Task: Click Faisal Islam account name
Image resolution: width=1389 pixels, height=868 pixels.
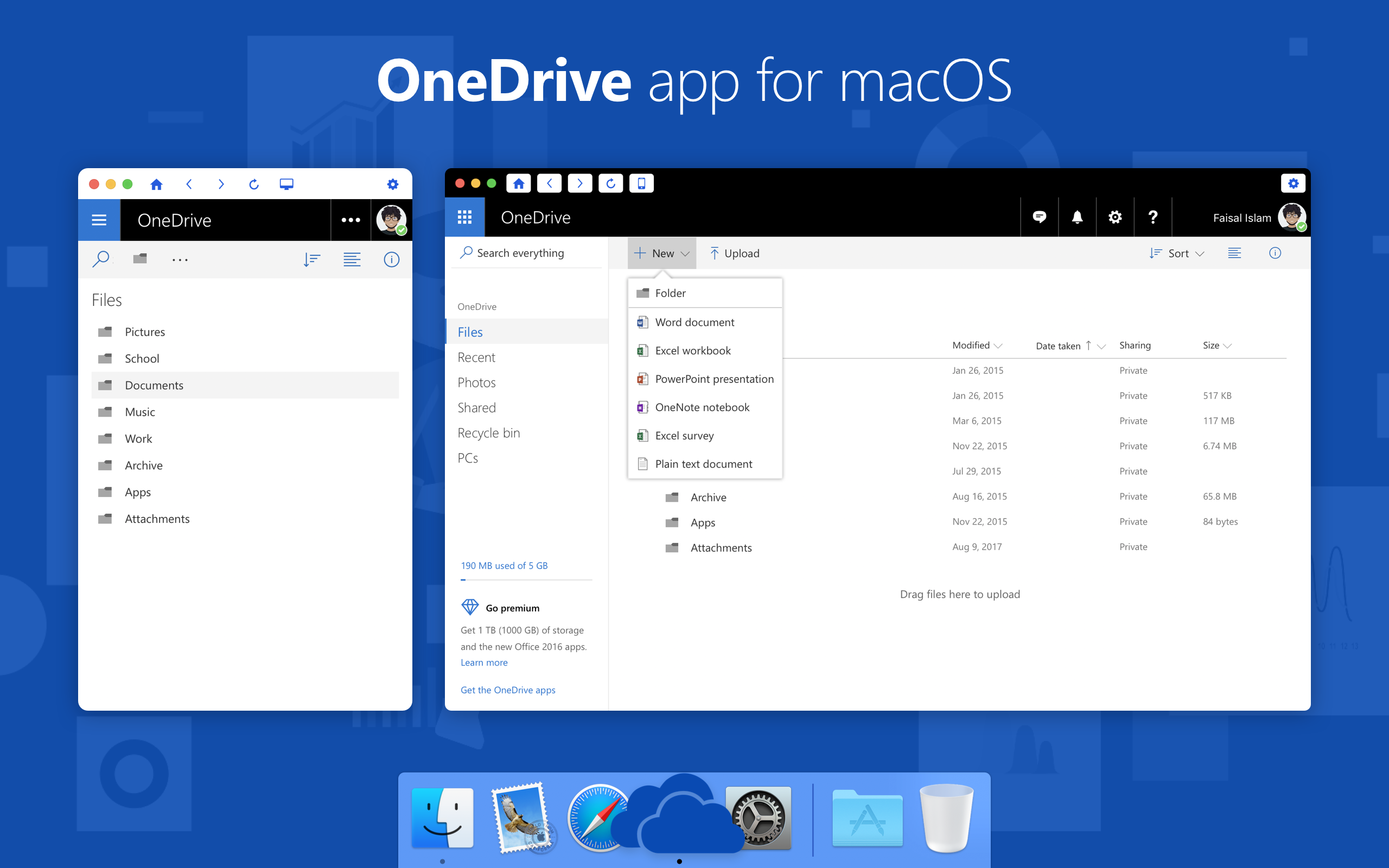Action: coord(1242,218)
